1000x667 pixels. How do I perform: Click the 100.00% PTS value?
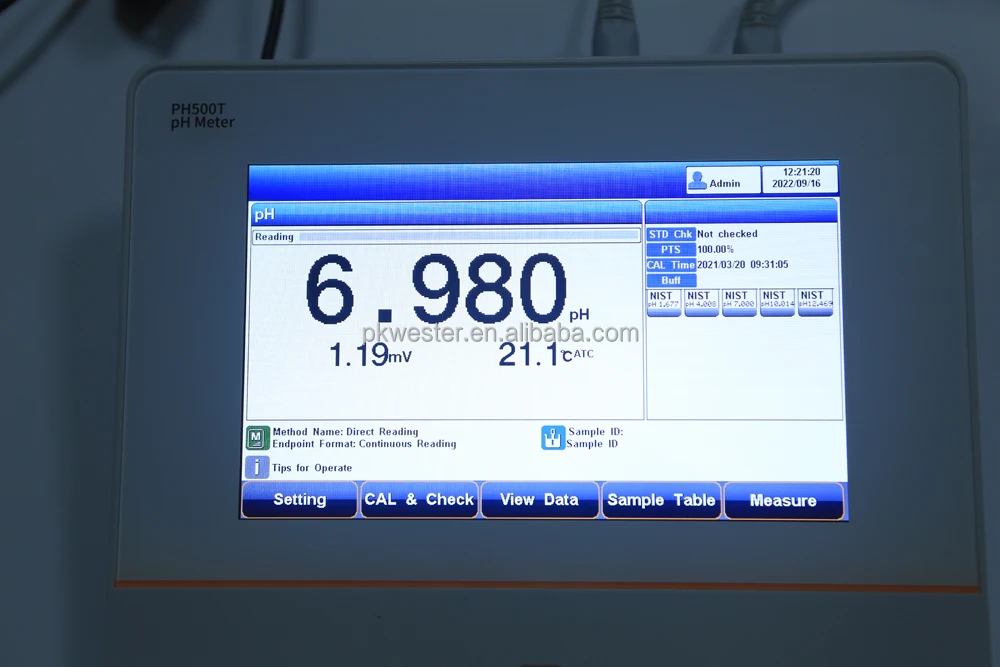pyautogui.click(x=715, y=249)
